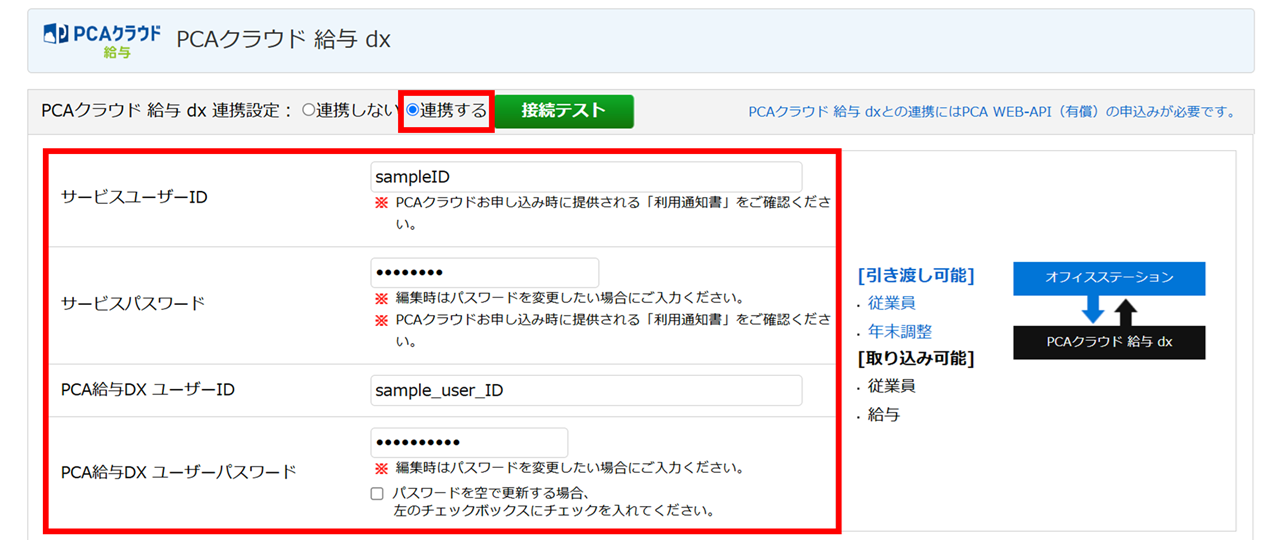Viewport: 1280px width, 540px height.
Task: Click the 取り込み可能 heading
Action: click(916, 358)
